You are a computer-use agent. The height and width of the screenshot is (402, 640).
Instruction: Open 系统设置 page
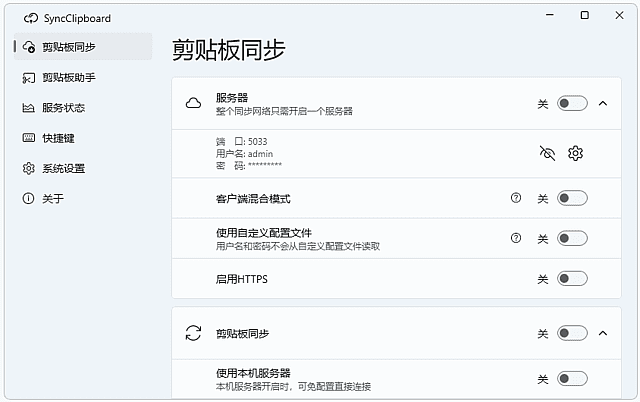[83, 168]
